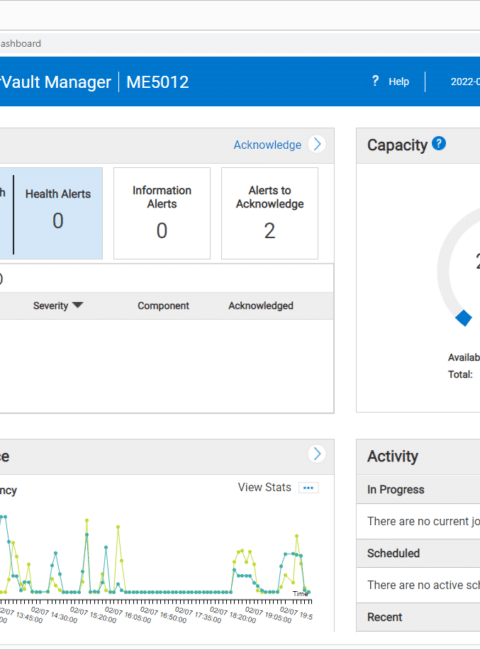
Task: Click the Acknowledge link
Action: coord(267,145)
